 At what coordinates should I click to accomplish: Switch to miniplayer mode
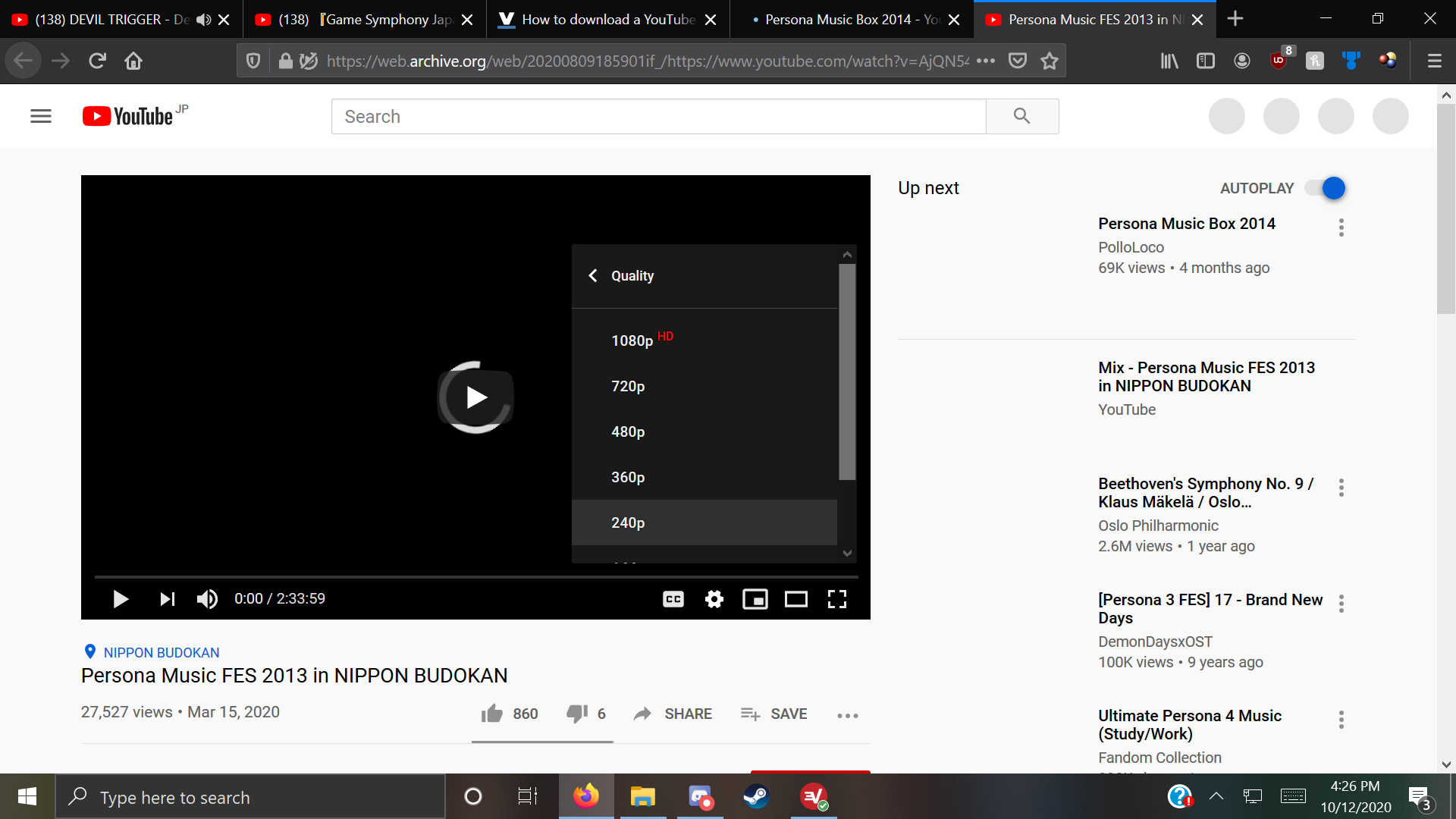point(755,599)
